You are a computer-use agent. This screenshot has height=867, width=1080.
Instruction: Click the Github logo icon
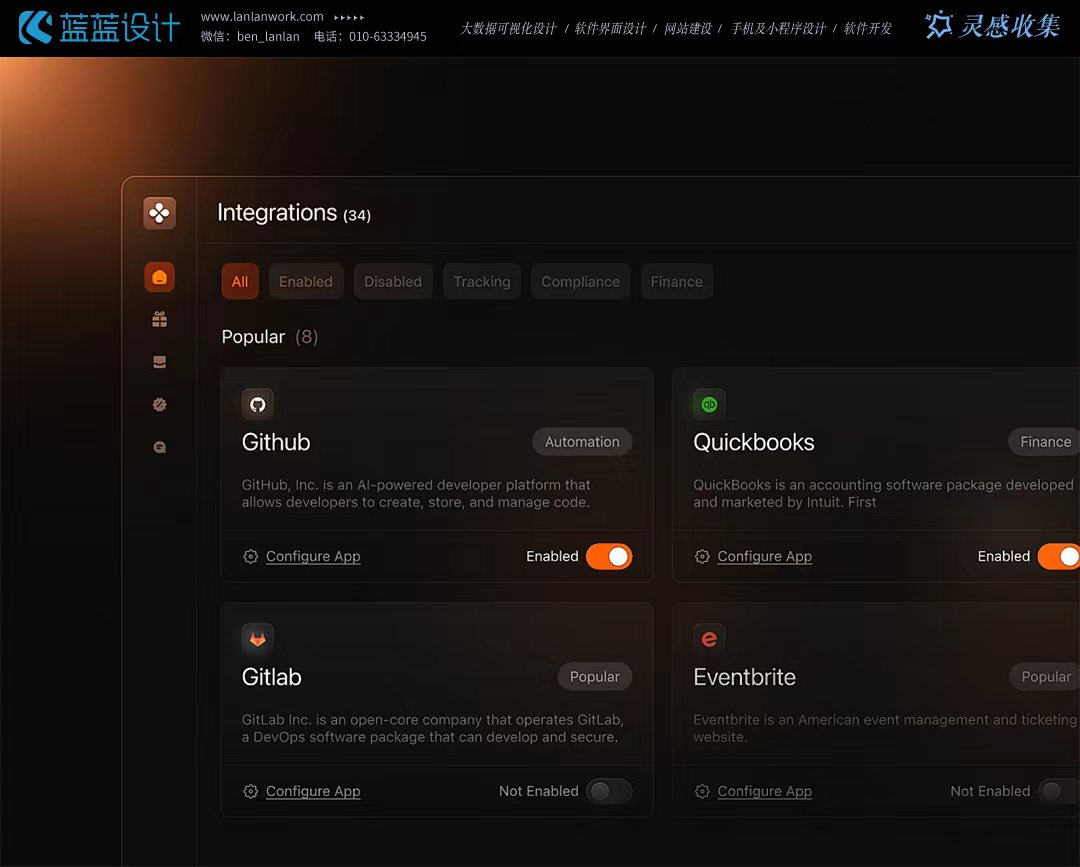pyautogui.click(x=257, y=404)
